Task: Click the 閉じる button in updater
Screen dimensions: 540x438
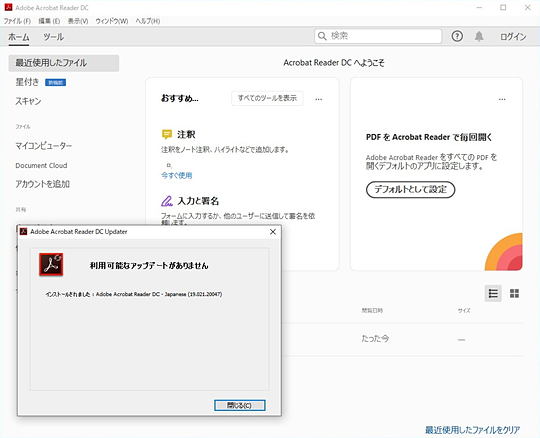Action: pos(240,406)
